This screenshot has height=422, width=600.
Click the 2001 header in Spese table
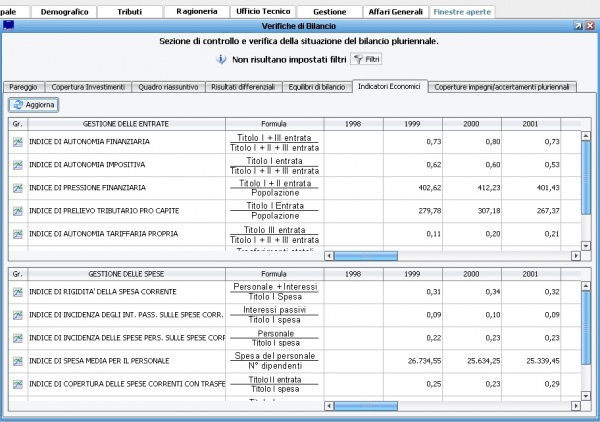tap(531, 274)
